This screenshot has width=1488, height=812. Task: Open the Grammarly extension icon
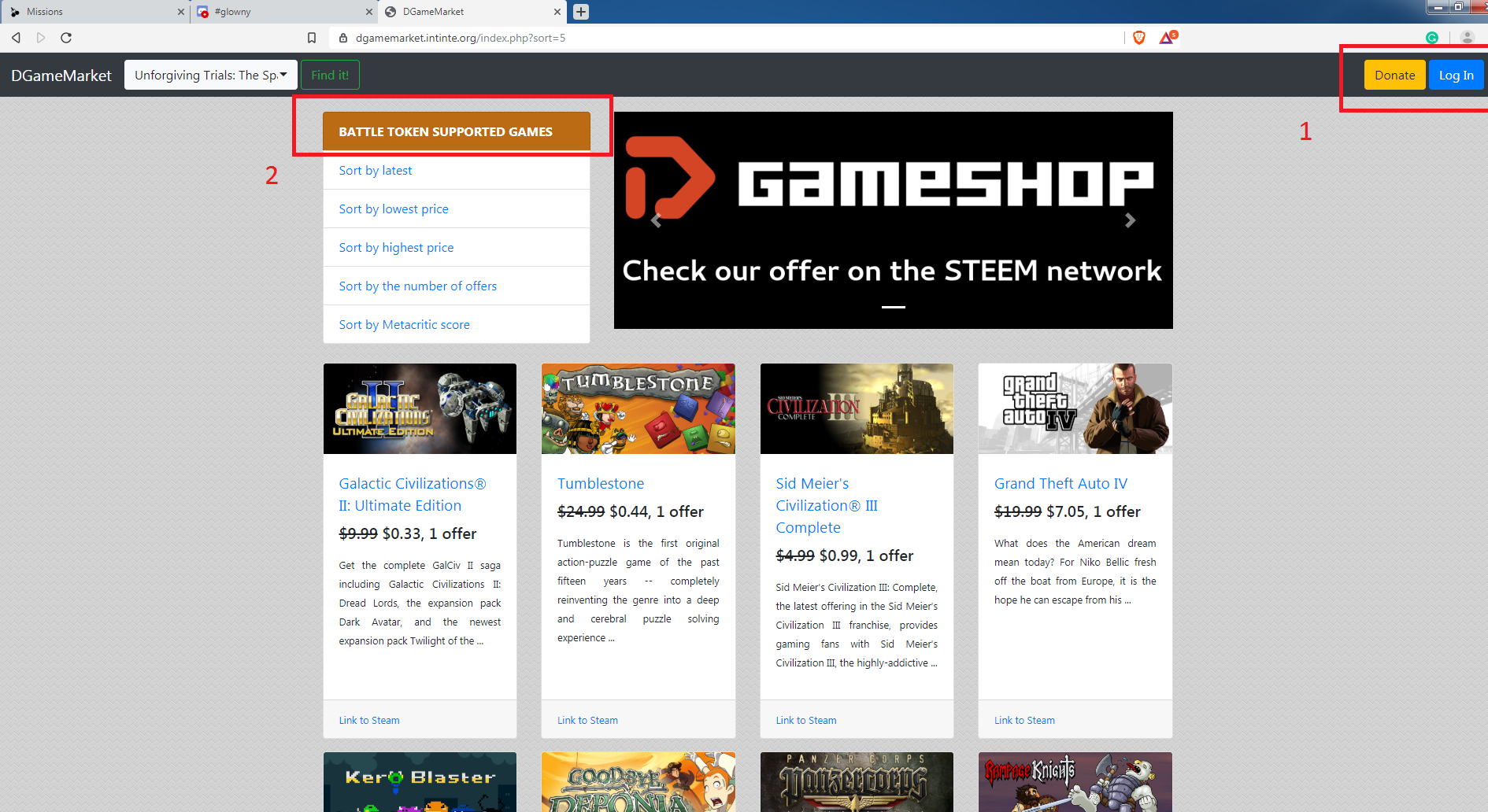pyautogui.click(x=1432, y=37)
